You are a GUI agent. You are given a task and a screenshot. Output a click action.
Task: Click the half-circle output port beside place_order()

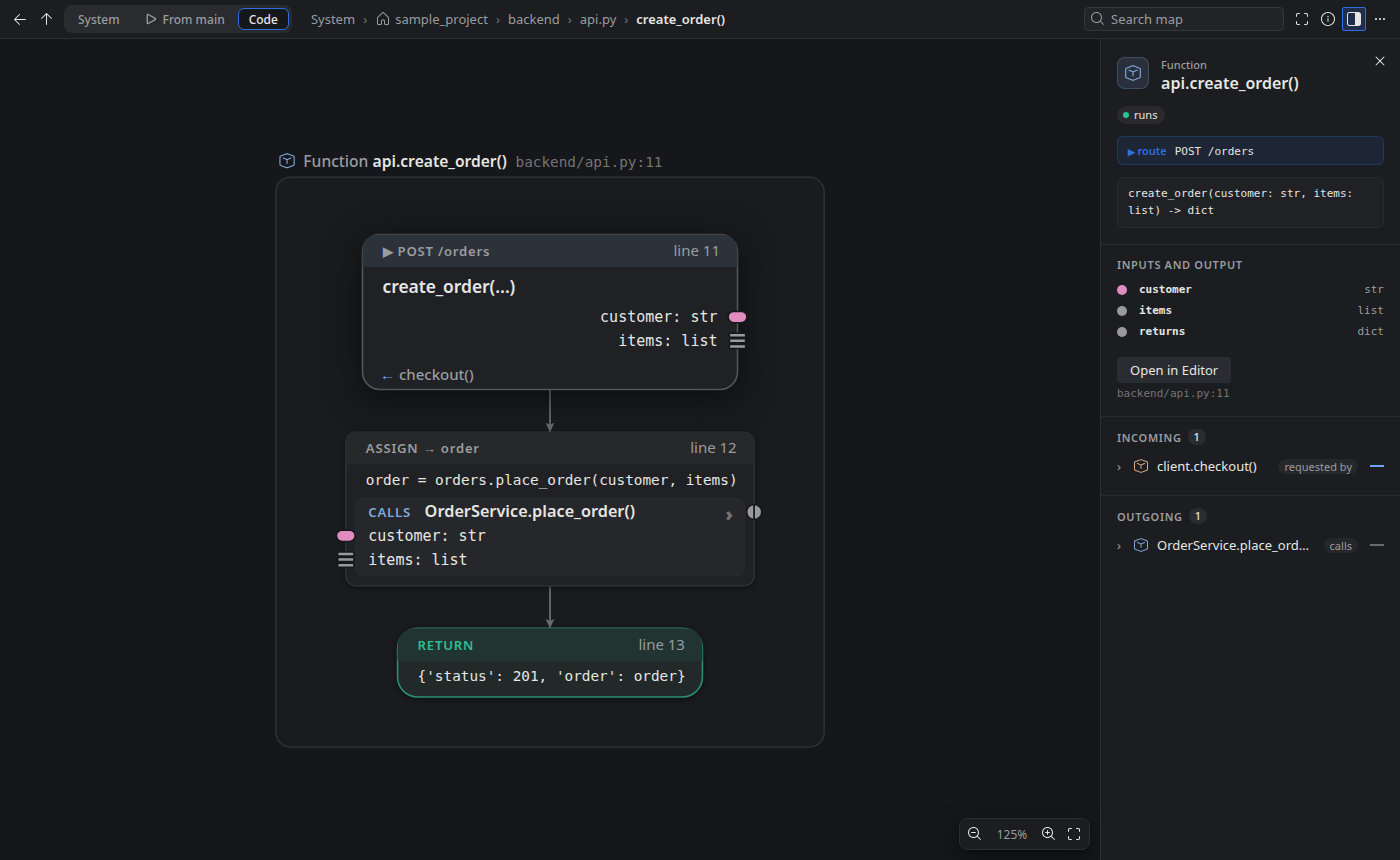[x=754, y=512]
